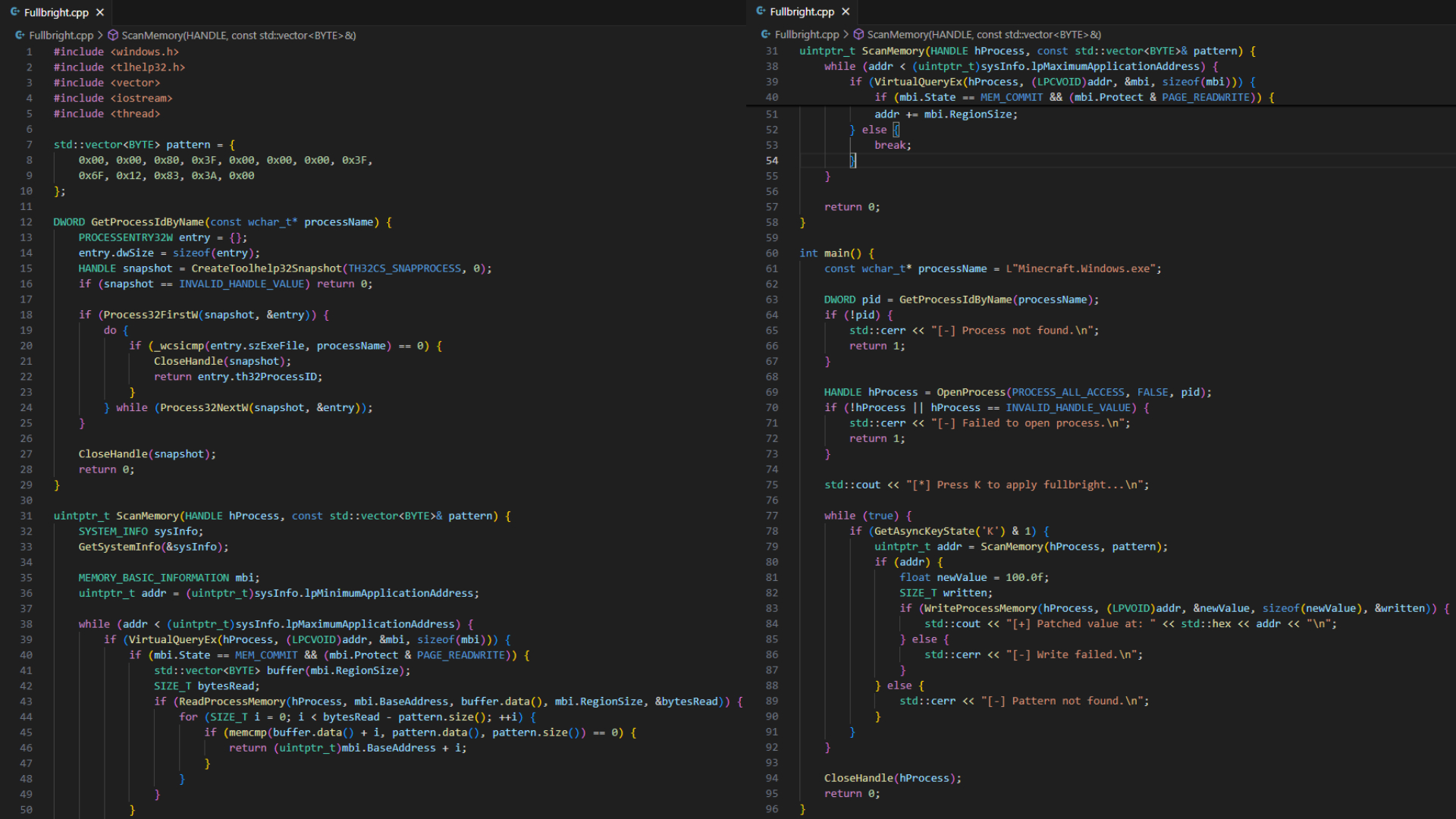Screen dimensions: 1456x819
Task: Click 'GetAsyncKeyState' call on line 78
Action: (x=924, y=531)
